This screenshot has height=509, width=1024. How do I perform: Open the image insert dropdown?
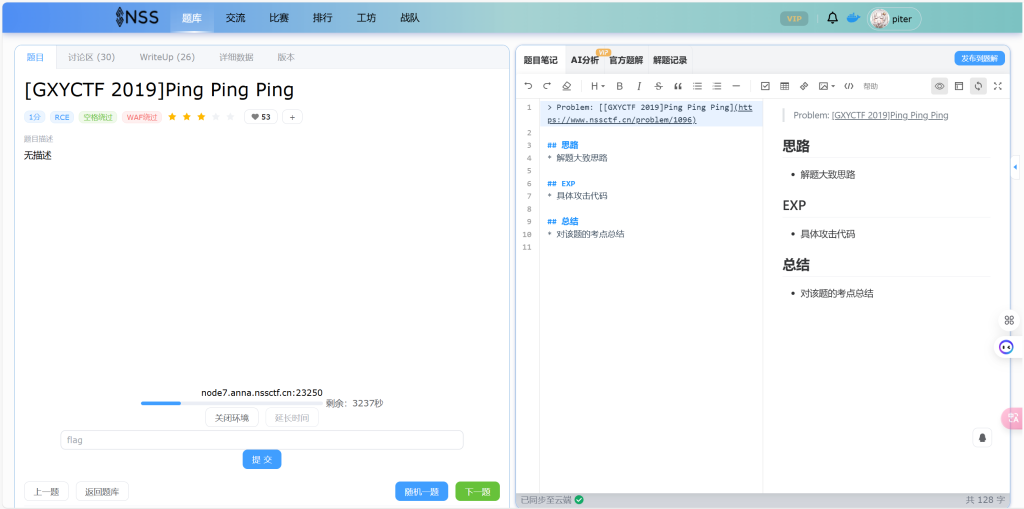click(x=826, y=86)
